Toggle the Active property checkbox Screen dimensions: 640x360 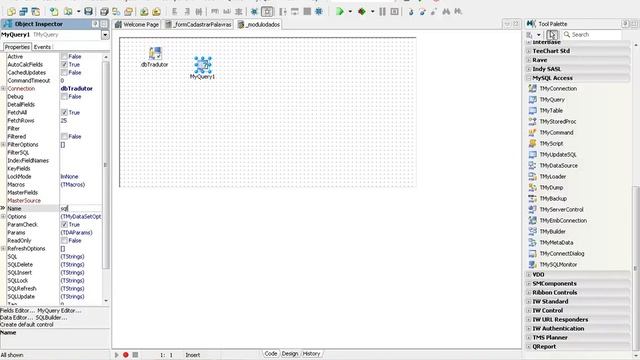click(x=64, y=56)
